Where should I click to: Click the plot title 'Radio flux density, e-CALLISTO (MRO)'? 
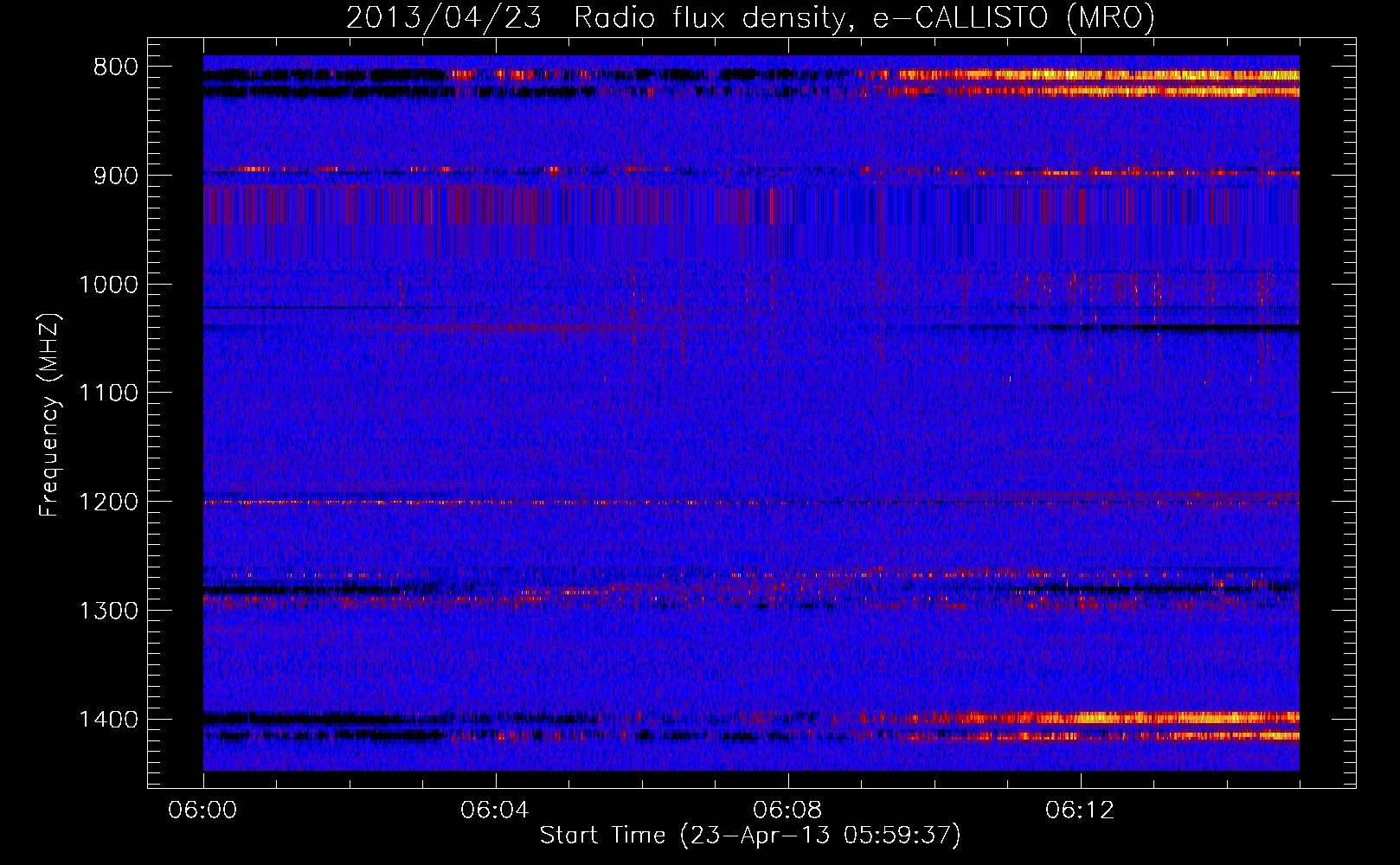[864, 17]
